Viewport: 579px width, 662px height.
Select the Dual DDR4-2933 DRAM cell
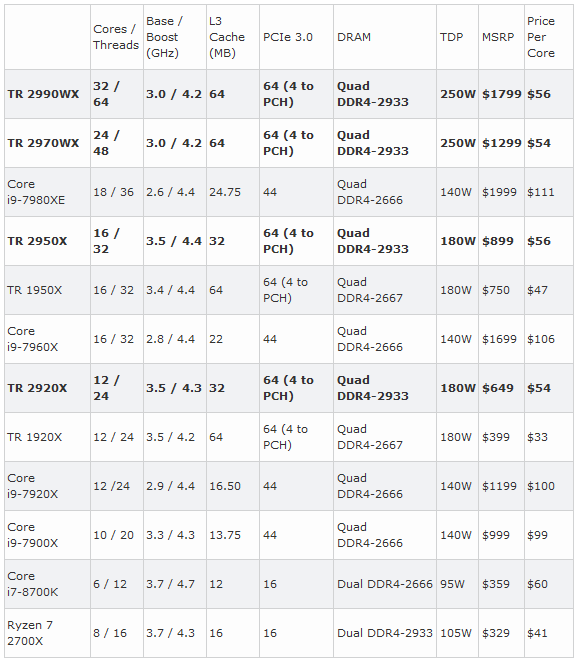pos(385,633)
